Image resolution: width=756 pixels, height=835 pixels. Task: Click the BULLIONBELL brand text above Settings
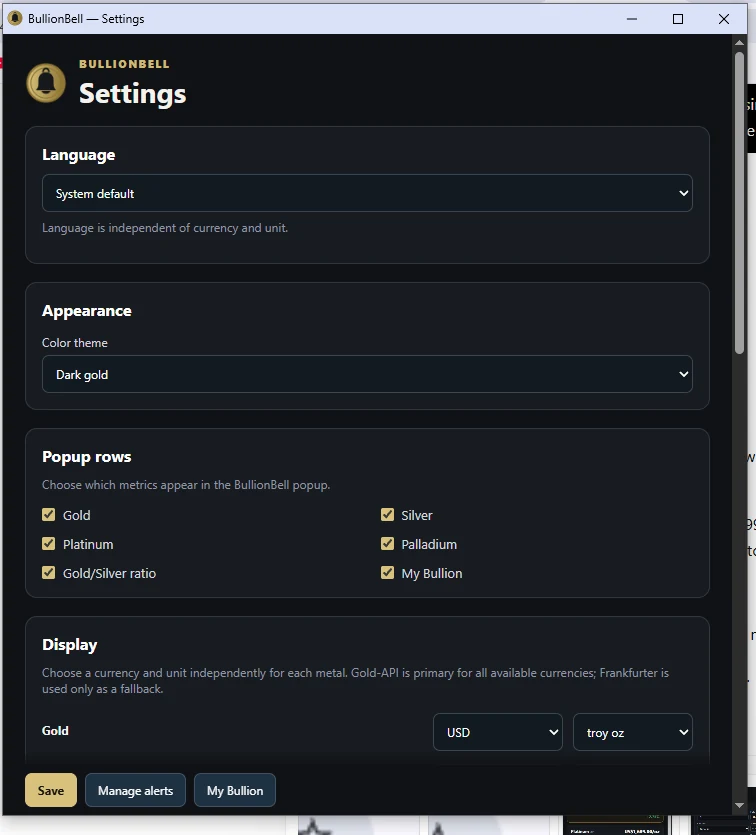[x=124, y=64]
